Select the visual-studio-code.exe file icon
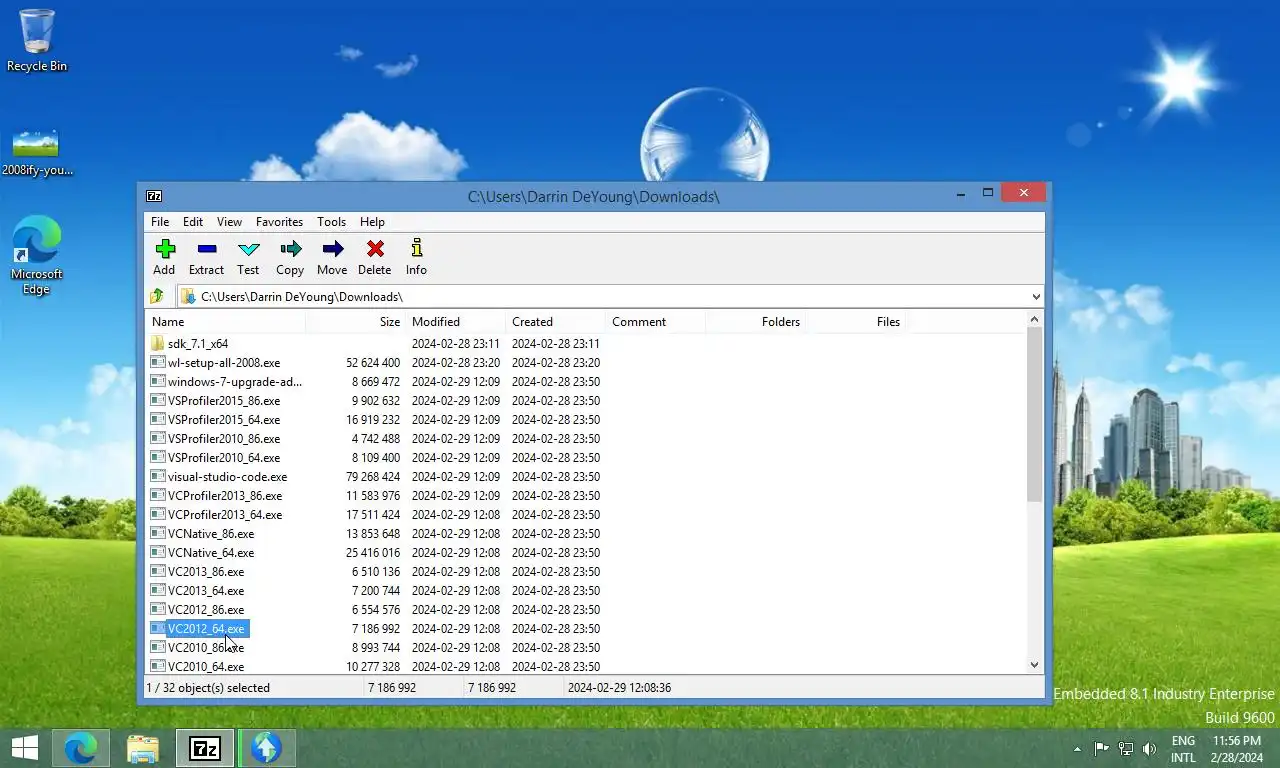Screen dimensions: 1280x768 tap(158, 476)
